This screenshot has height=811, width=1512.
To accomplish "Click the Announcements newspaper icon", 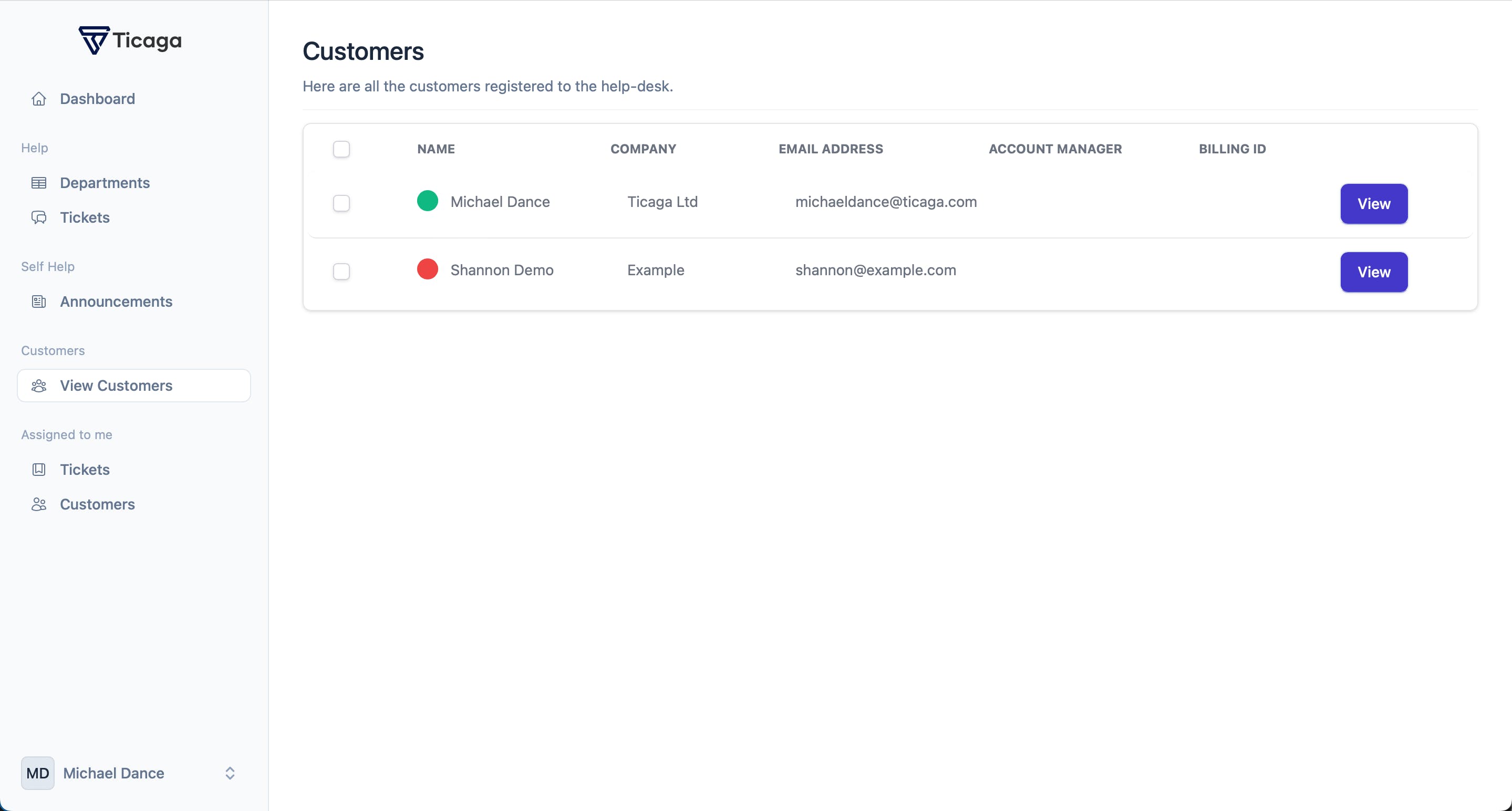I will click(39, 301).
